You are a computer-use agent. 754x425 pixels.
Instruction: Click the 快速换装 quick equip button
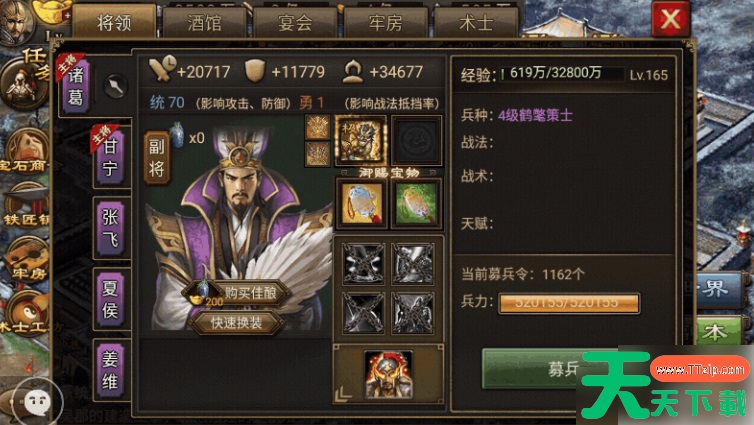pyautogui.click(x=236, y=323)
